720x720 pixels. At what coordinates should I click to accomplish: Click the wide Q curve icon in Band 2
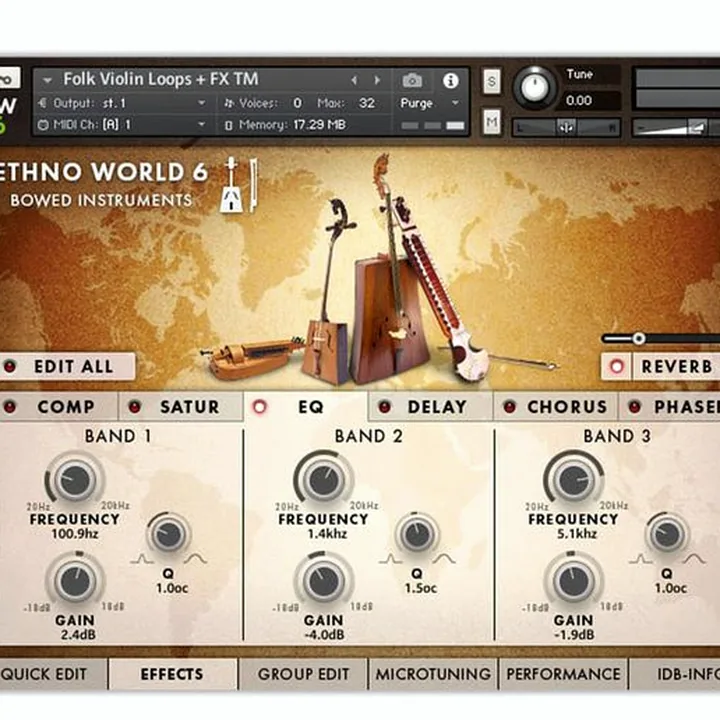(x=444, y=559)
